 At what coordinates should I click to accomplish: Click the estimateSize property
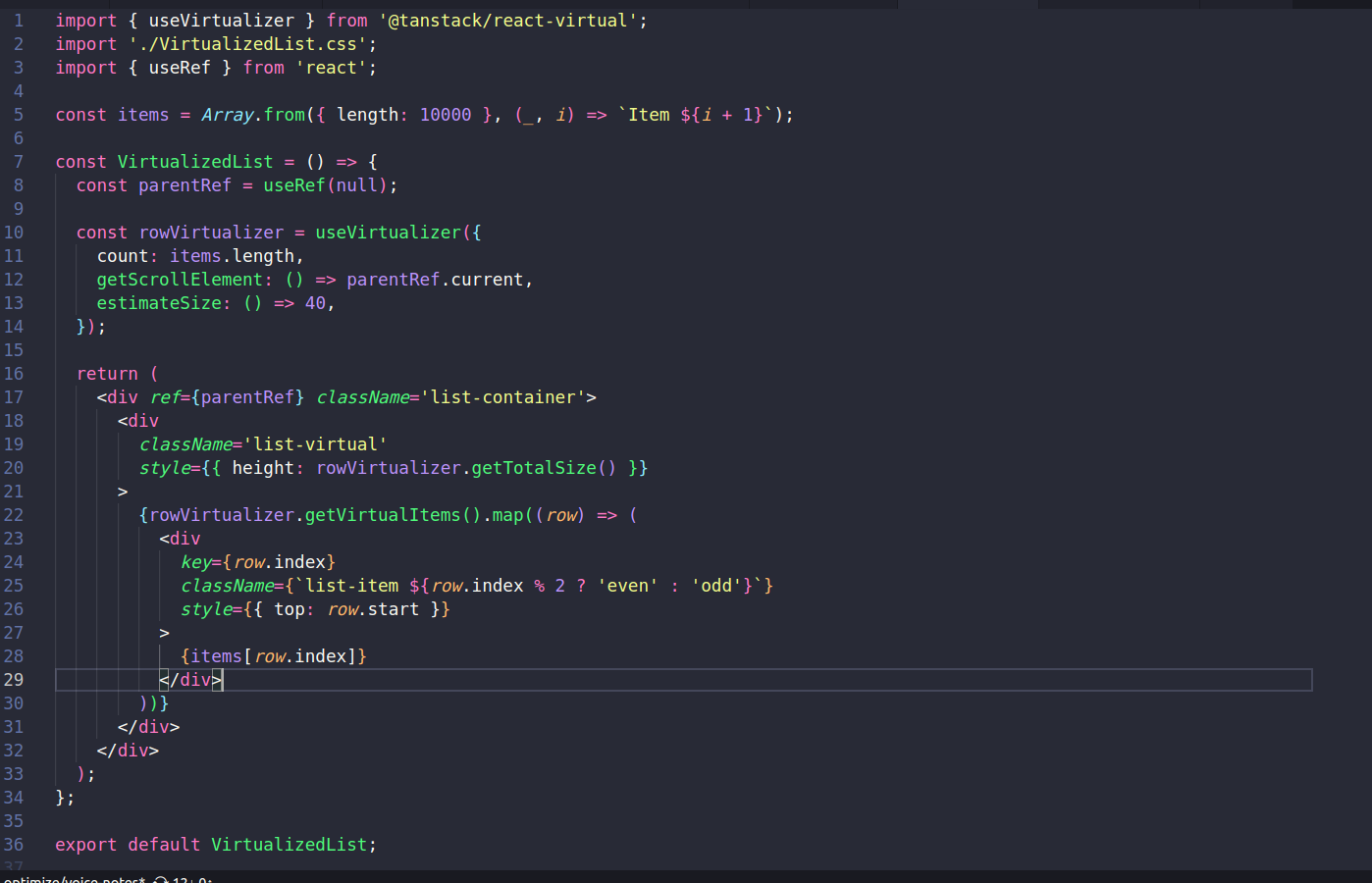(159, 303)
